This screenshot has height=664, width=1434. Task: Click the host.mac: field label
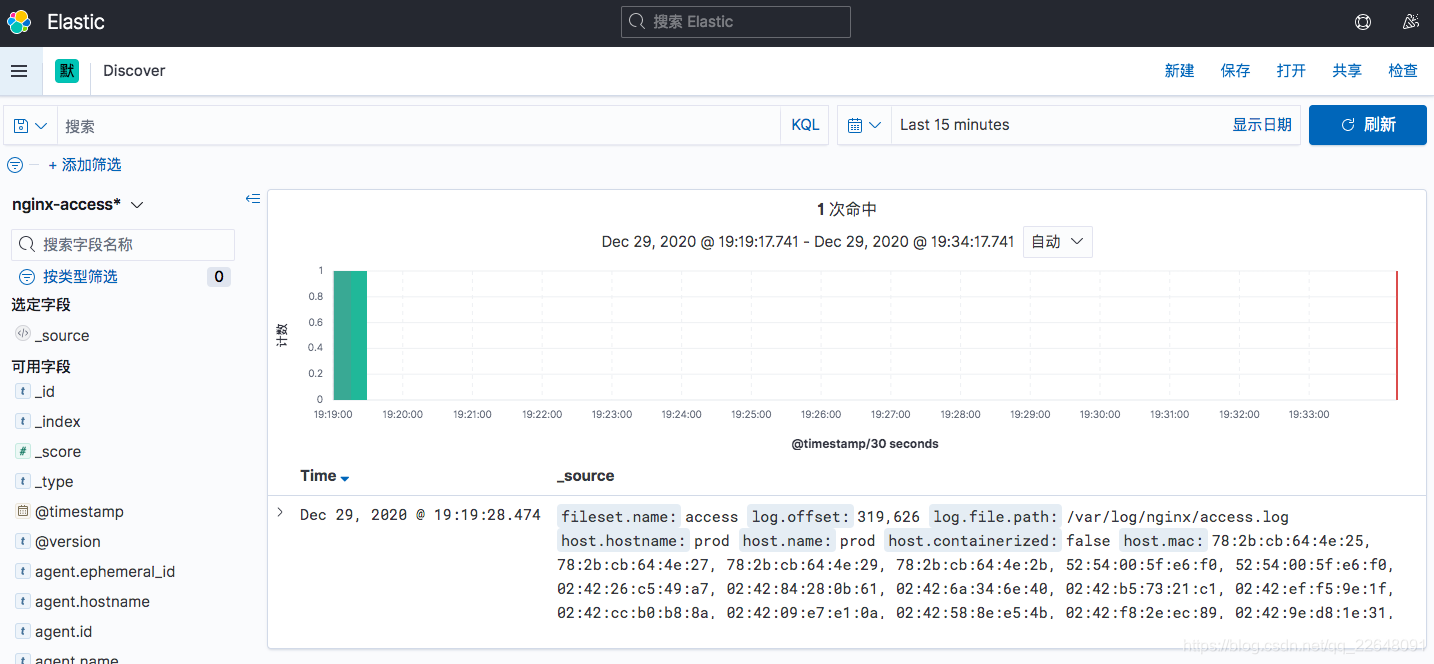coord(1164,541)
